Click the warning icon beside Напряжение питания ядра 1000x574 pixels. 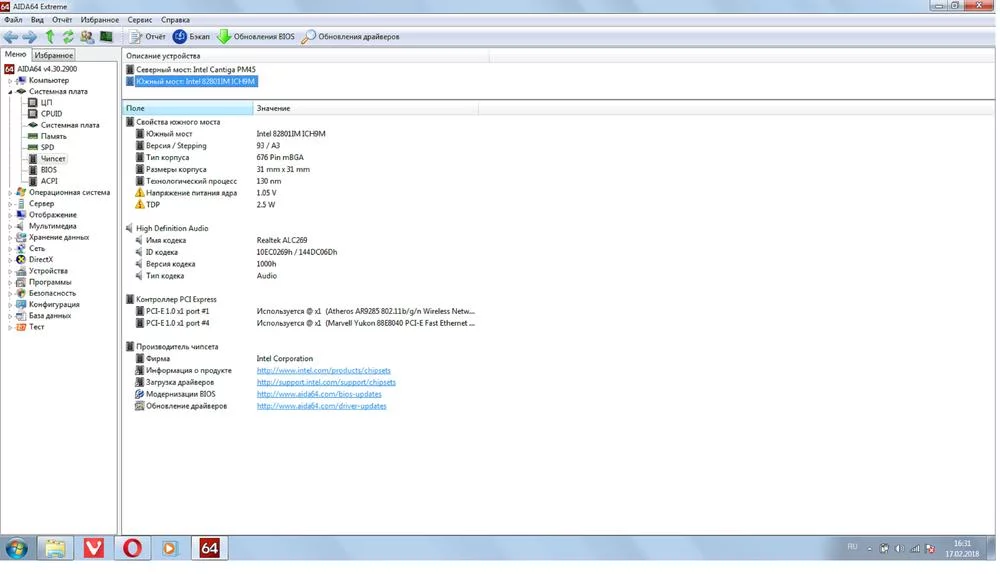pos(140,193)
